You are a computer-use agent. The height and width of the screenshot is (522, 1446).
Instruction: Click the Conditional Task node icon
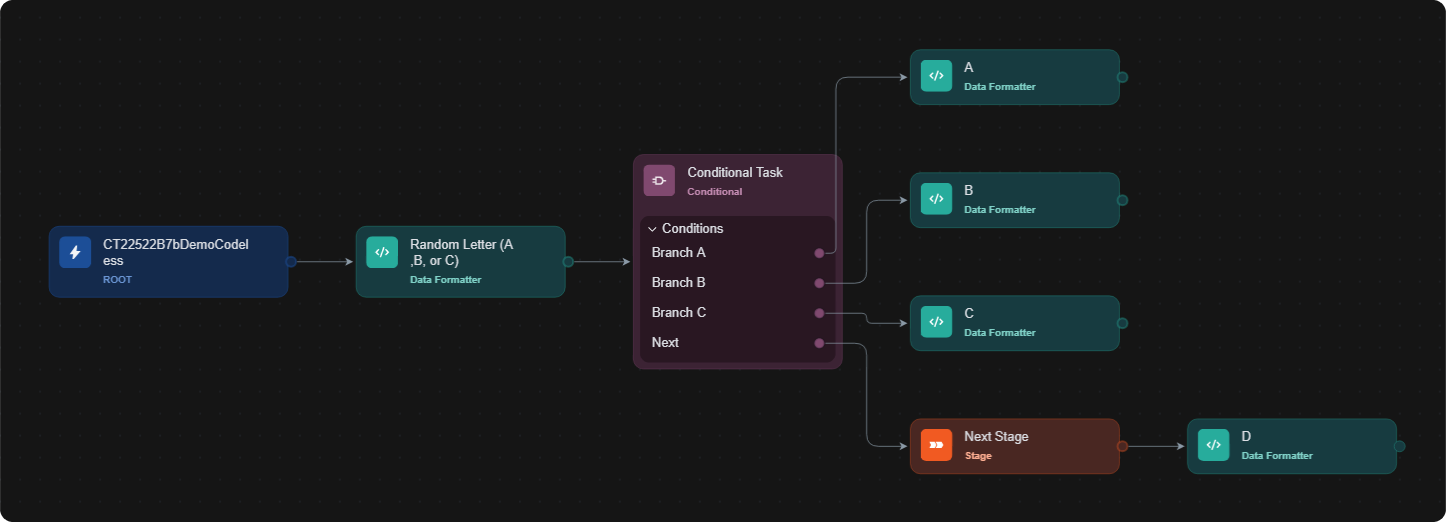click(x=659, y=180)
